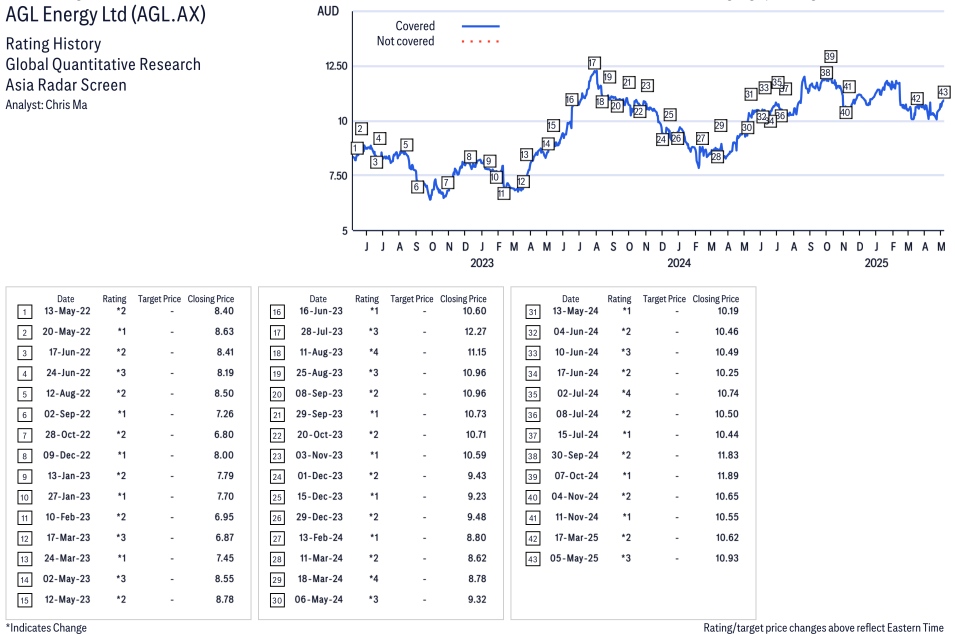The height and width of the screenshot is (634, 955).
Task: Select chart marker 16 on the price line
Action: (x=571, y=99)
